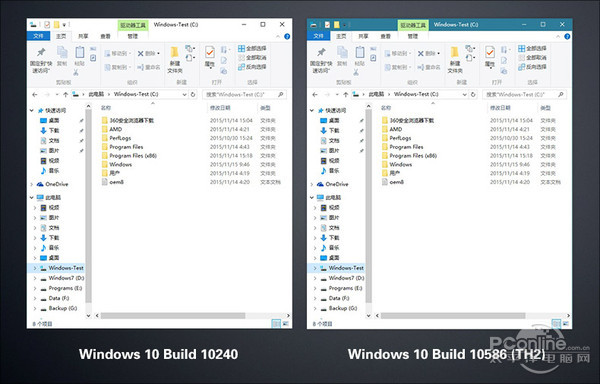The width and height of the screenshot is (600, 384).
Task: Click Select all (全部选择) in Build 10240 window
Action: click(x=252, y=49)
